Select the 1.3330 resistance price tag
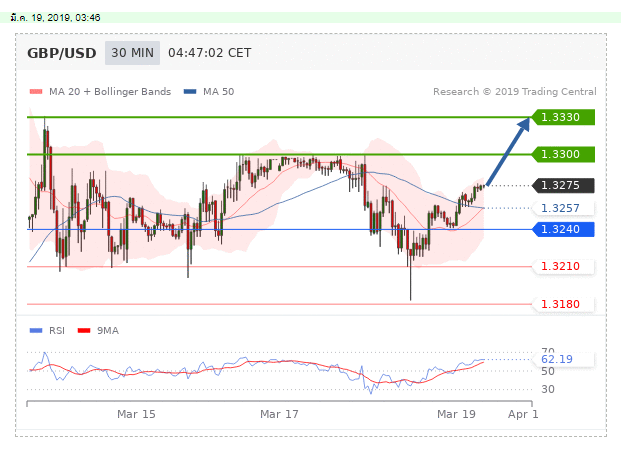This screenshot has height=452, width=621. [563, 117]
